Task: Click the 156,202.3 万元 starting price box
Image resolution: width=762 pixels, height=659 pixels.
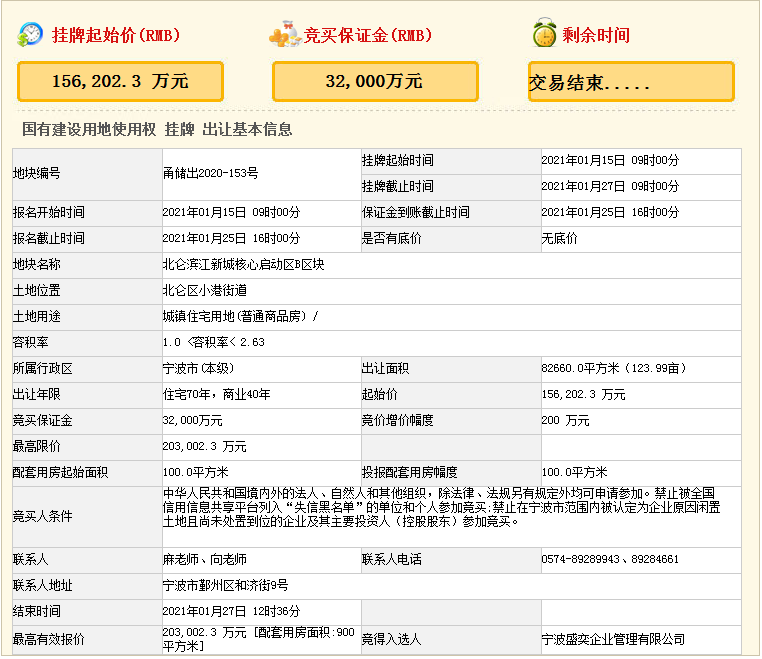Action: [120, 81]
